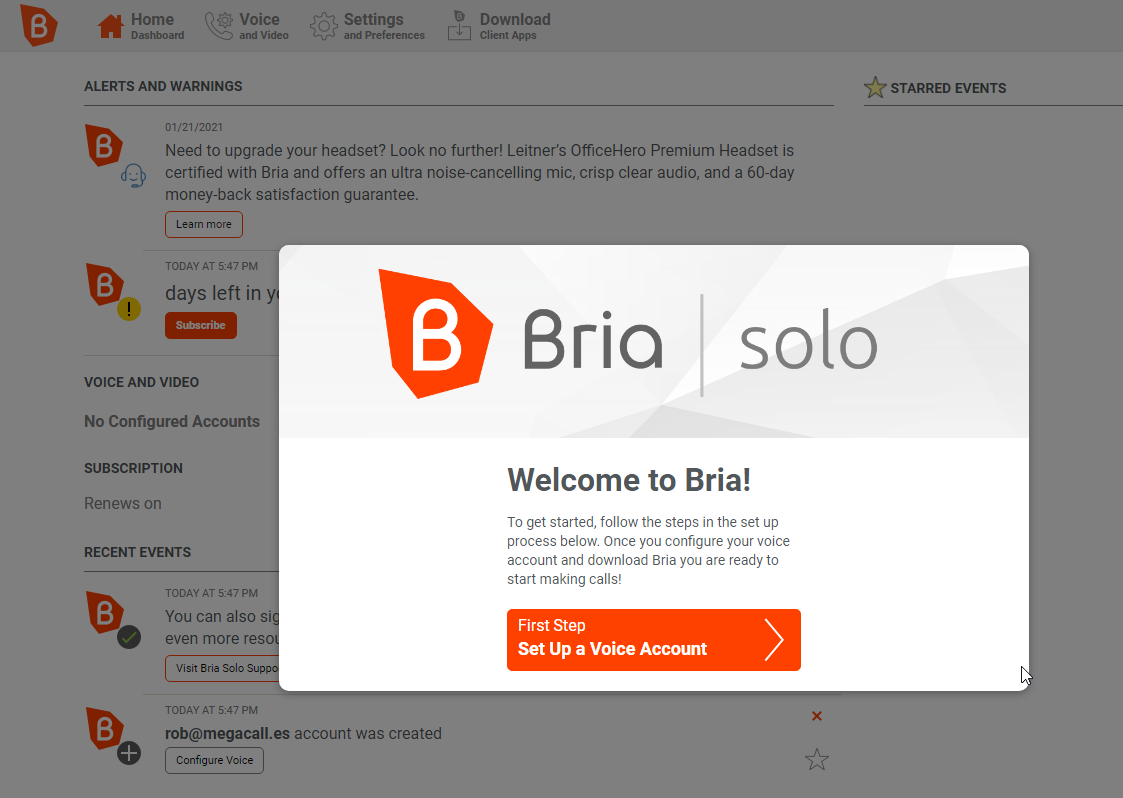Screen dimensions: 1123x798
Task: Click the Configure Voice button
Action: (x=214, y=760)
